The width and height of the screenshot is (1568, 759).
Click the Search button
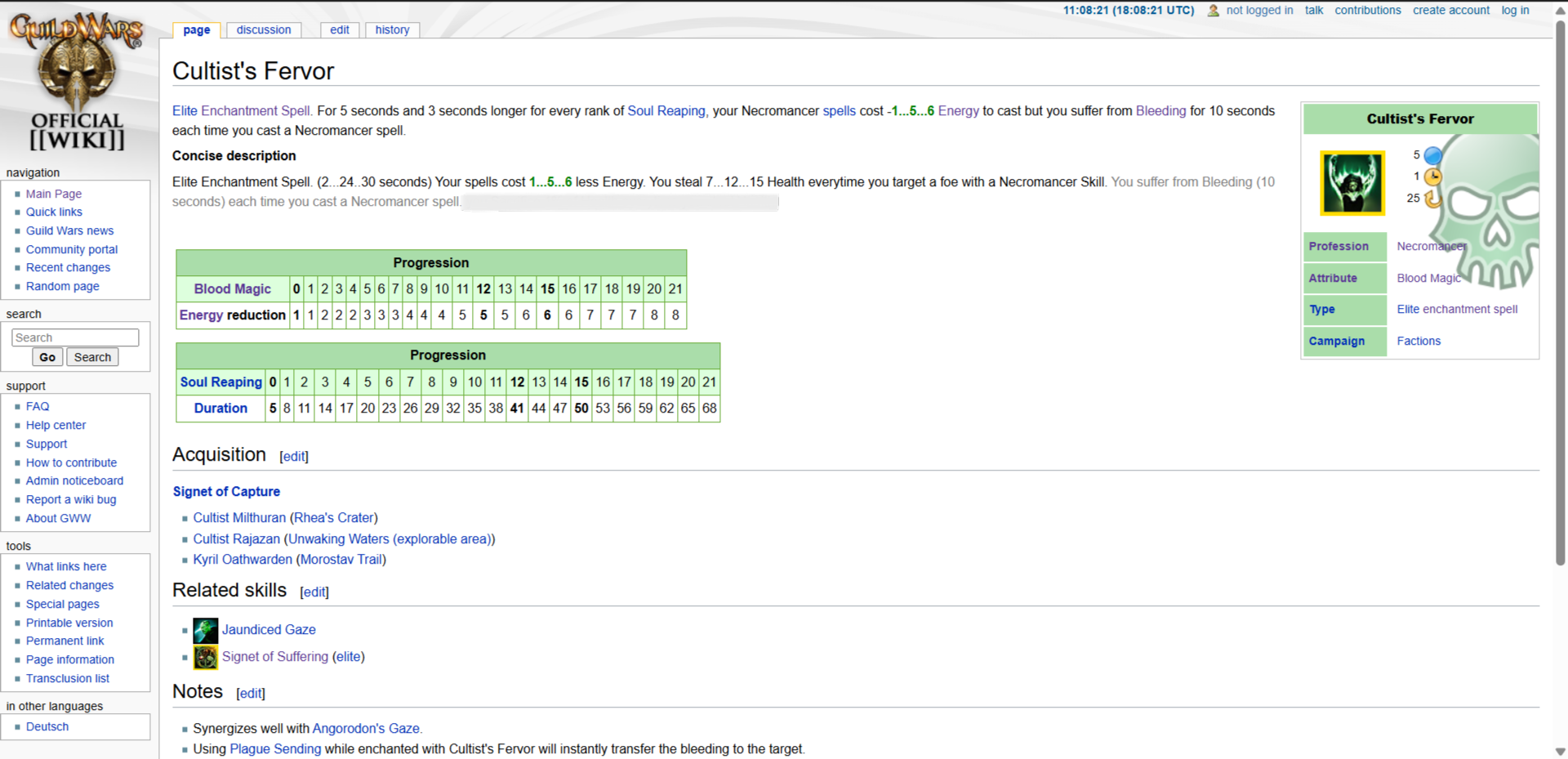pos(92,357)
